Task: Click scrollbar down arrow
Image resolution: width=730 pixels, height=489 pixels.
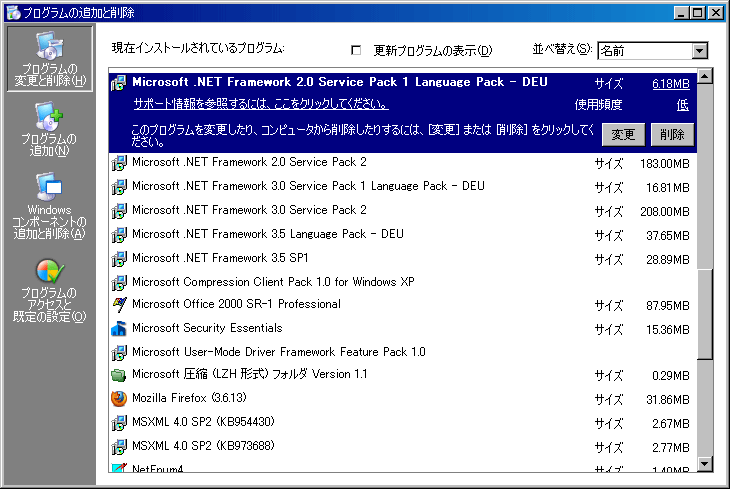Action: click(x=705, y=464)
